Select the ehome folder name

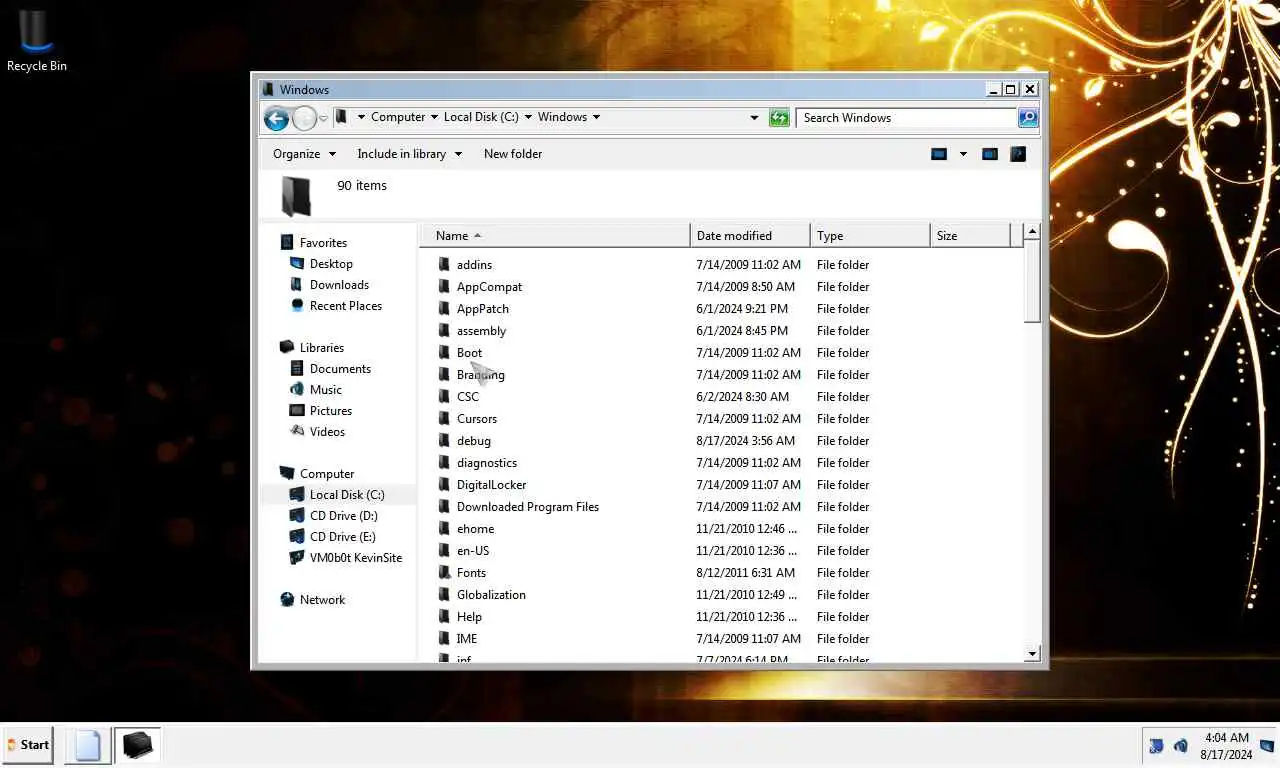tap(475, 529)
